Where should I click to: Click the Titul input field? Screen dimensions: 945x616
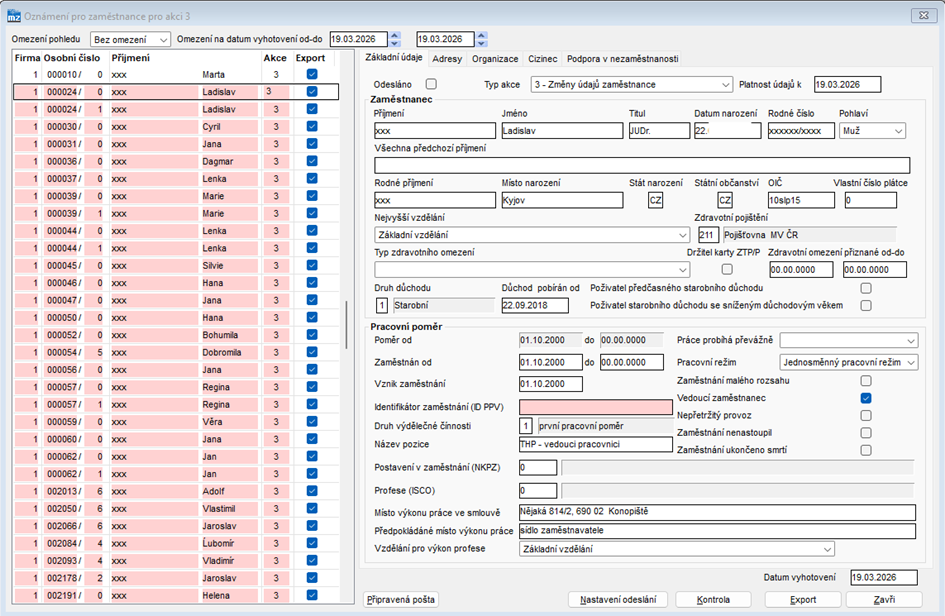(x=659, y=131)
